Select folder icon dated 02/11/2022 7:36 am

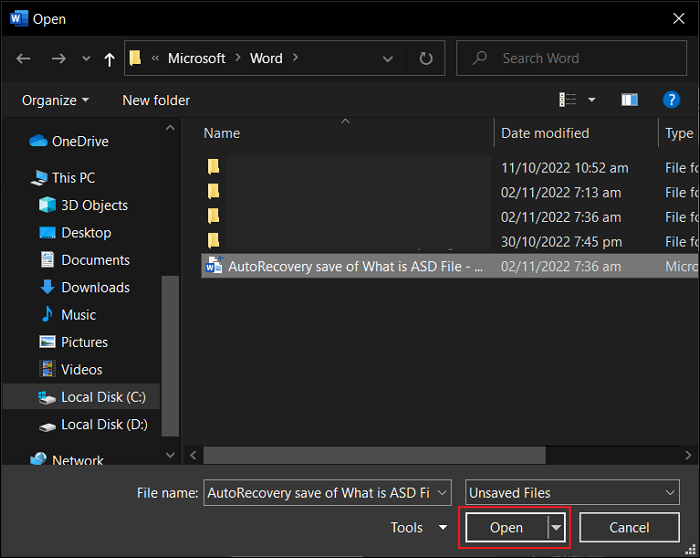click(x=213, y=216)
